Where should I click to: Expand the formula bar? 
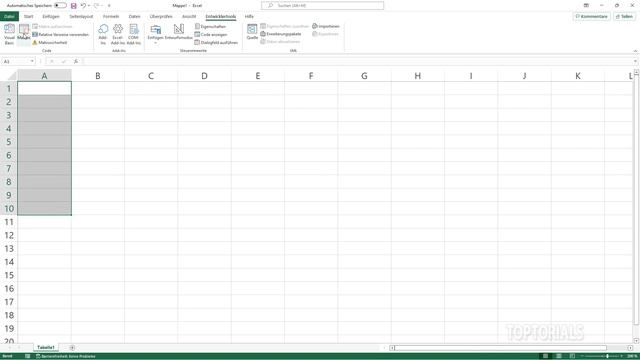tap(635, 61)
